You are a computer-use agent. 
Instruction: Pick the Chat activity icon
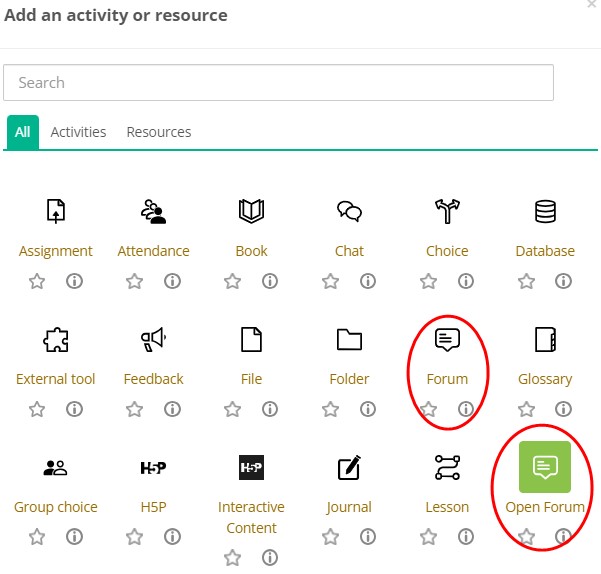[x=349, y=211]
